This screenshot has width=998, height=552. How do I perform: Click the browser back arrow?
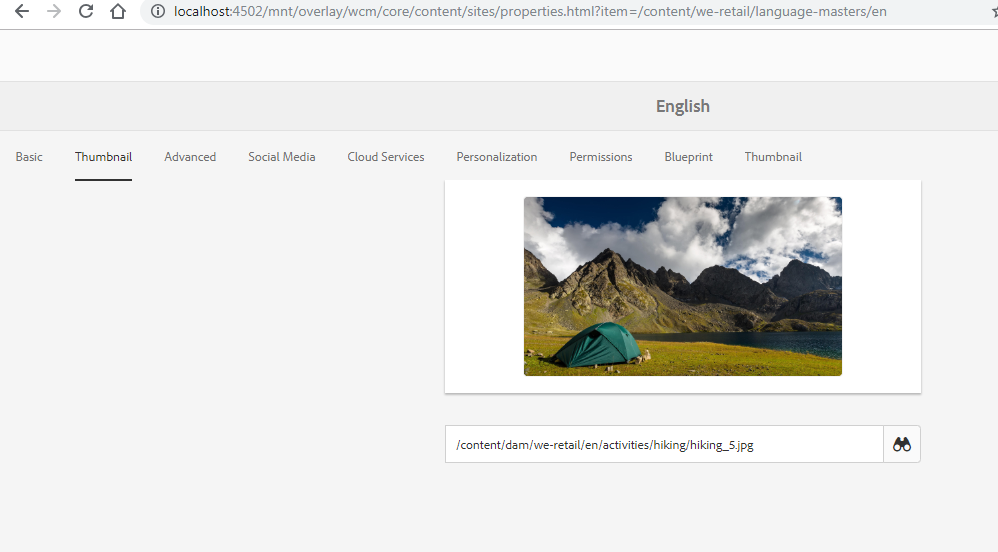22,11
